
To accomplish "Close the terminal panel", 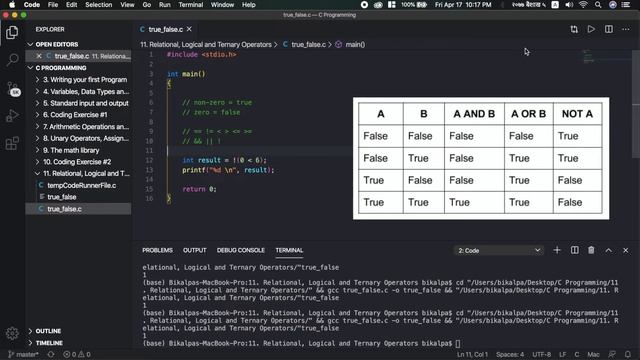I will [x=626, y=250].
